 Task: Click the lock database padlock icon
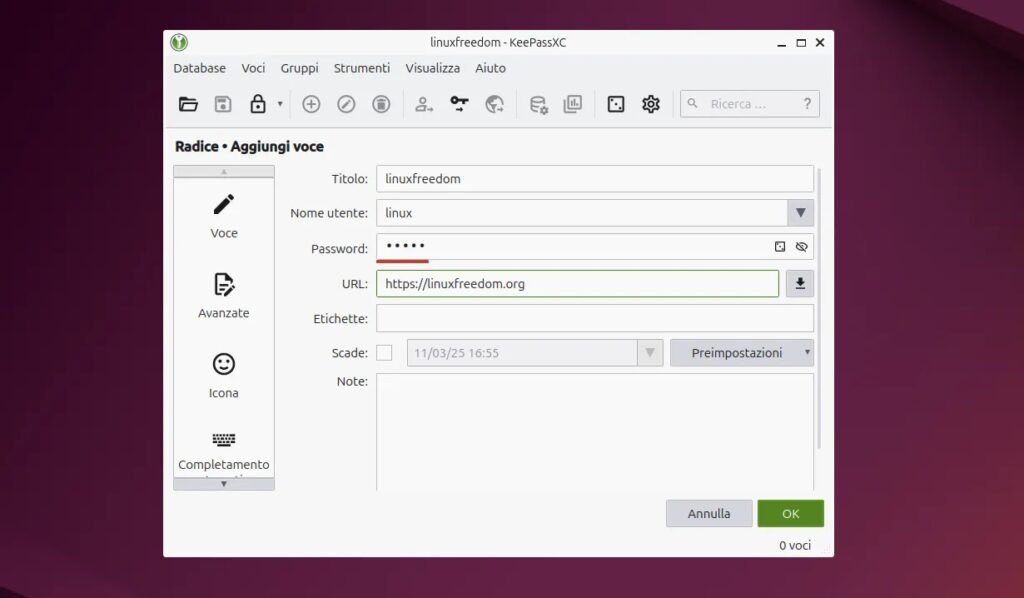click(x=258, y=104)
